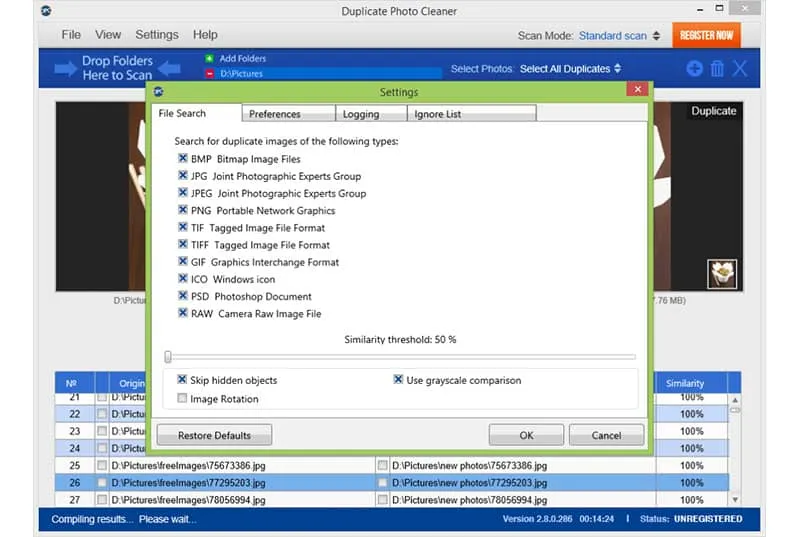Click the Restore Defaults button
800x537 pixels.
point(214,435)
